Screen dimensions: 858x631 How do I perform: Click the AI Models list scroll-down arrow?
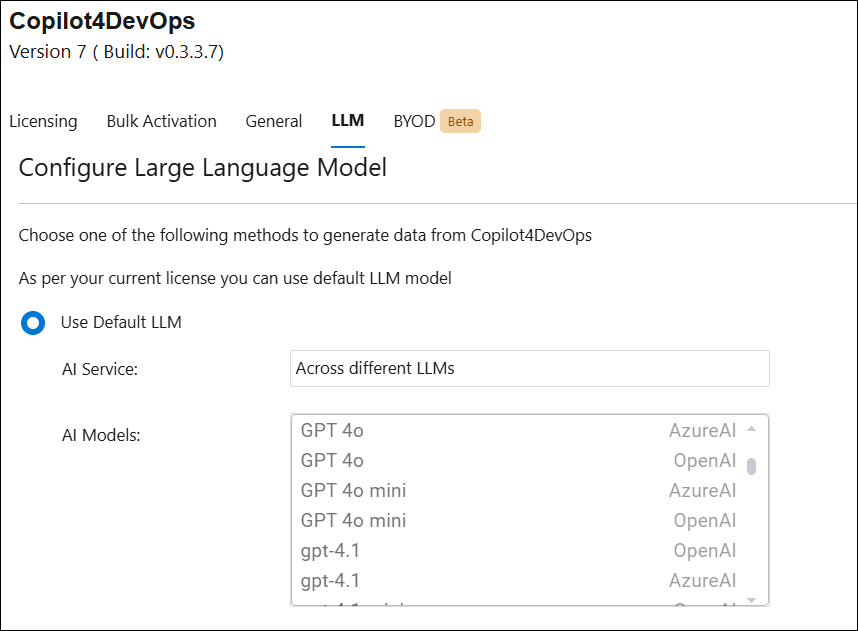(x=752, y=600)
